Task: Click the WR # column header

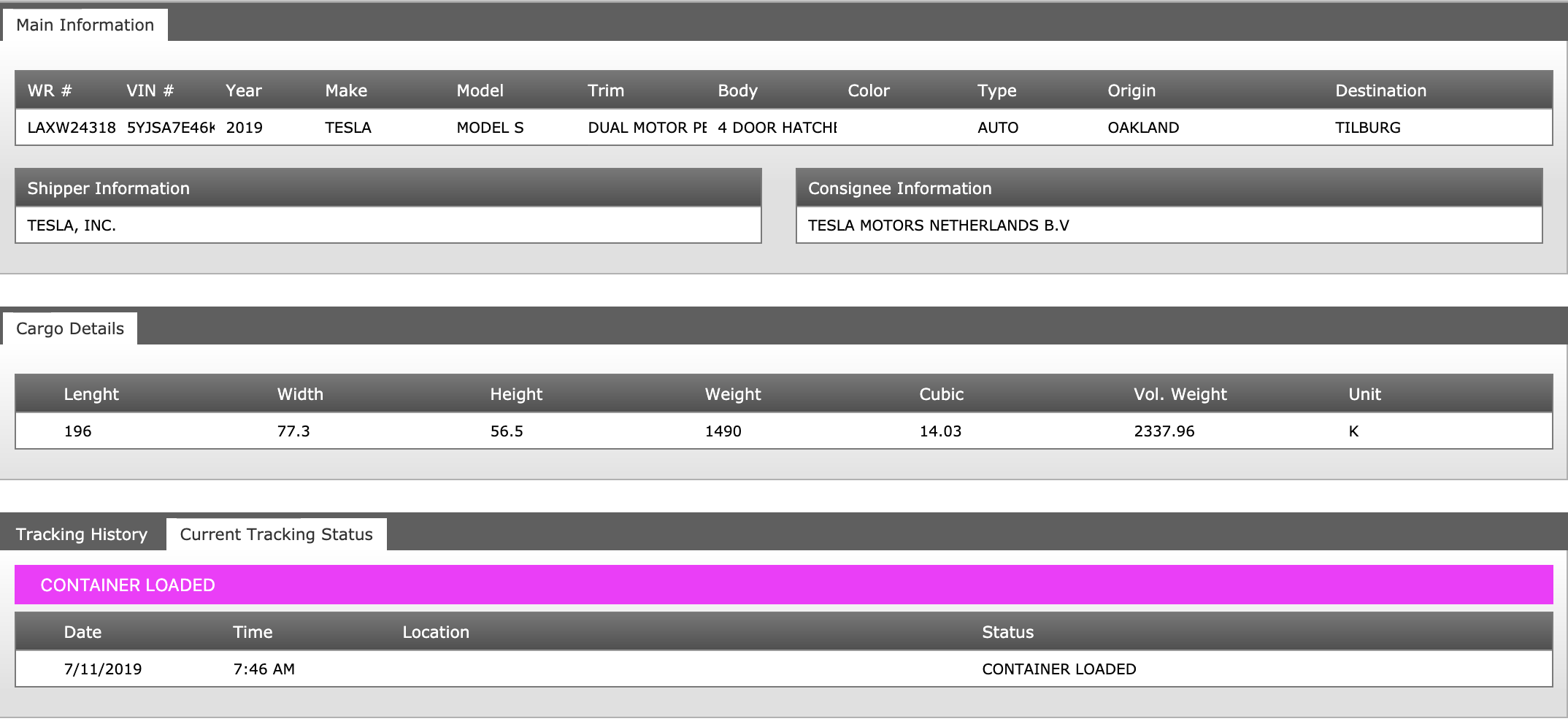Action: (x=50, y=90)
